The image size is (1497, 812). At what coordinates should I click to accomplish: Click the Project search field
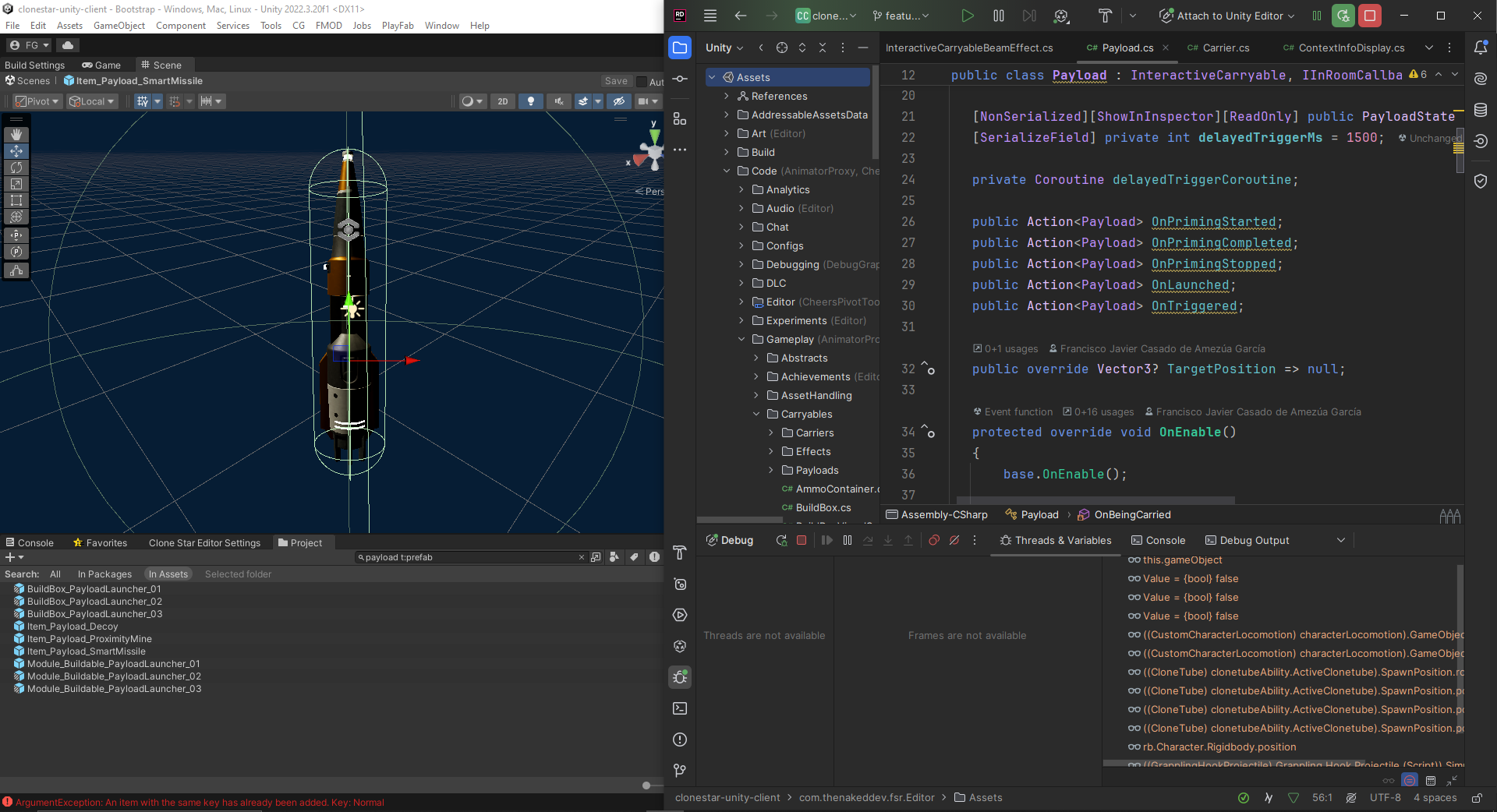468,557
